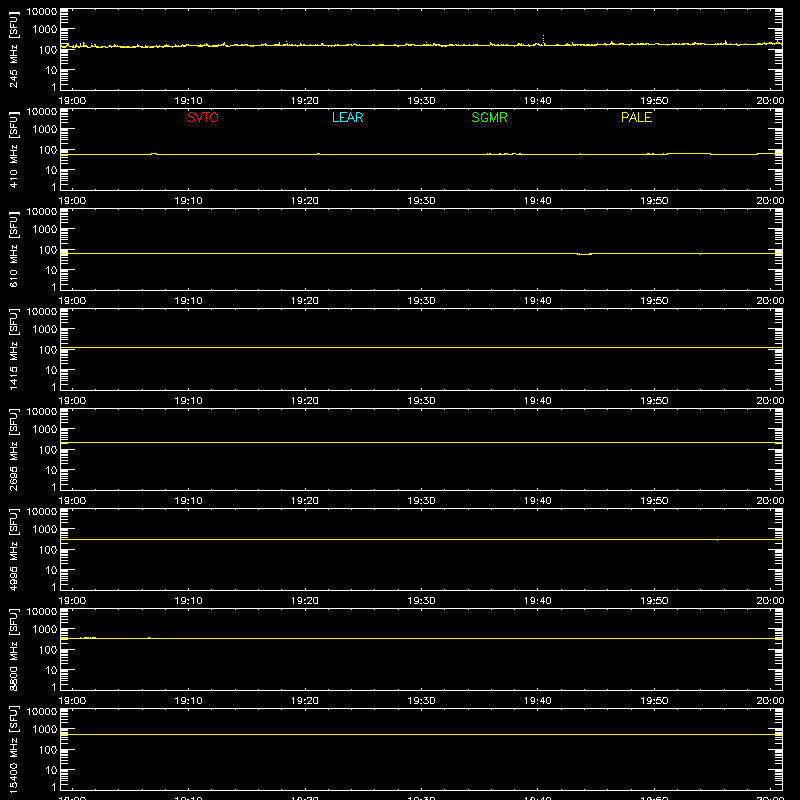The image size is (800, 800).
Task: Click the raised 410 MHz trace step after 19:50
Action: [688, 153]
